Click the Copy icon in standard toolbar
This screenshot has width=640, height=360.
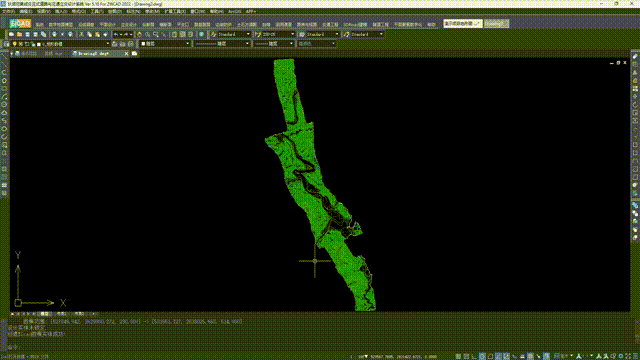point(89,34)
